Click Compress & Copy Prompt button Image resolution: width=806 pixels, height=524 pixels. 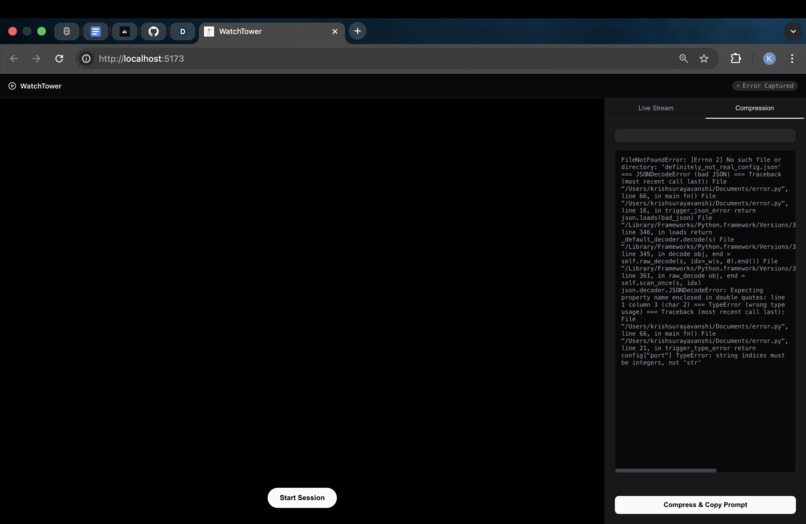705,504
